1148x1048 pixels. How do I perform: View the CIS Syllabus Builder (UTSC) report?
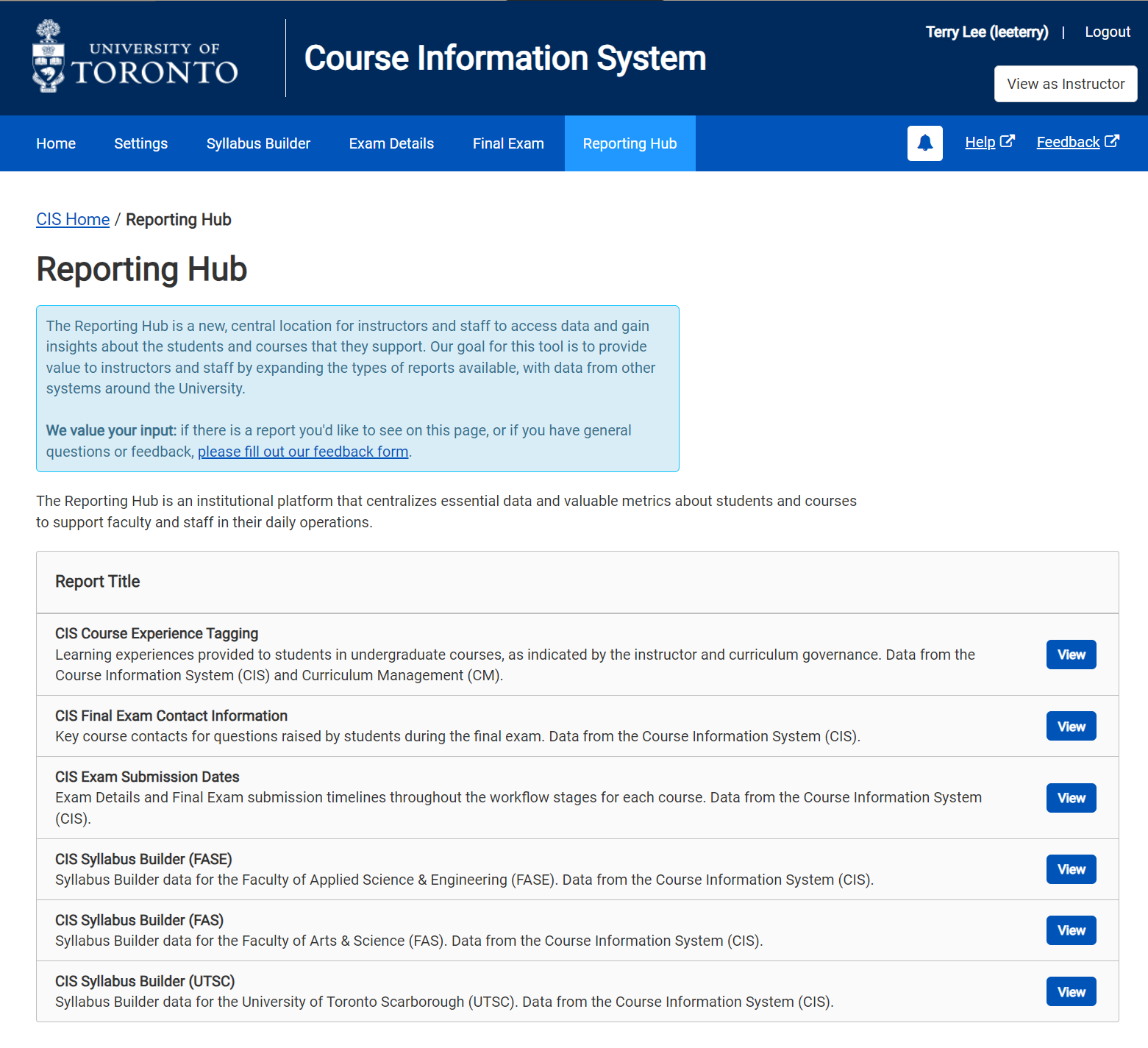[1071, 991]
